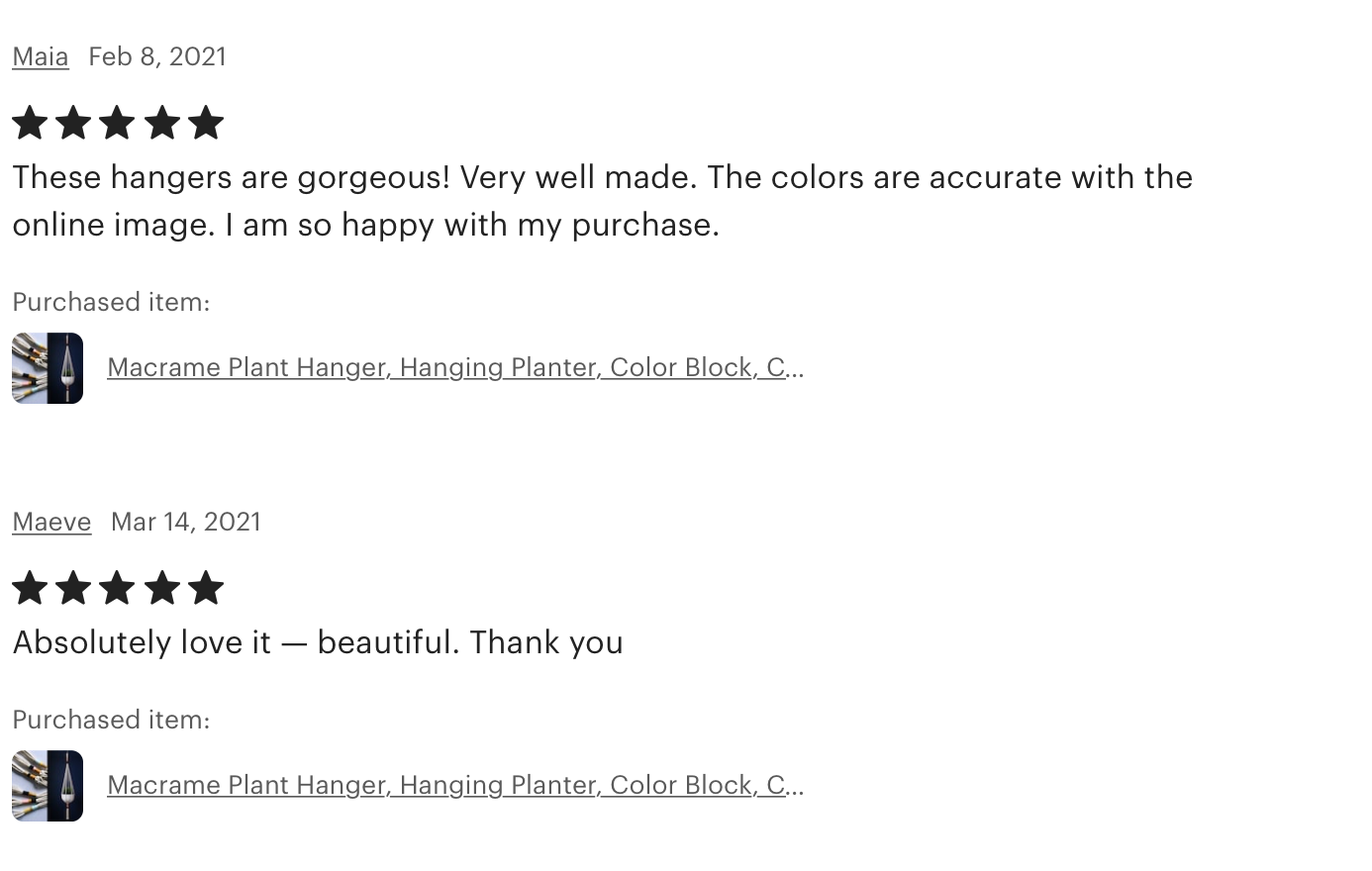1372x871 pixels.
Task: Click "Purchased item:" label under Maeve's review
Action: pyautogui.click(x=111, y=720)
